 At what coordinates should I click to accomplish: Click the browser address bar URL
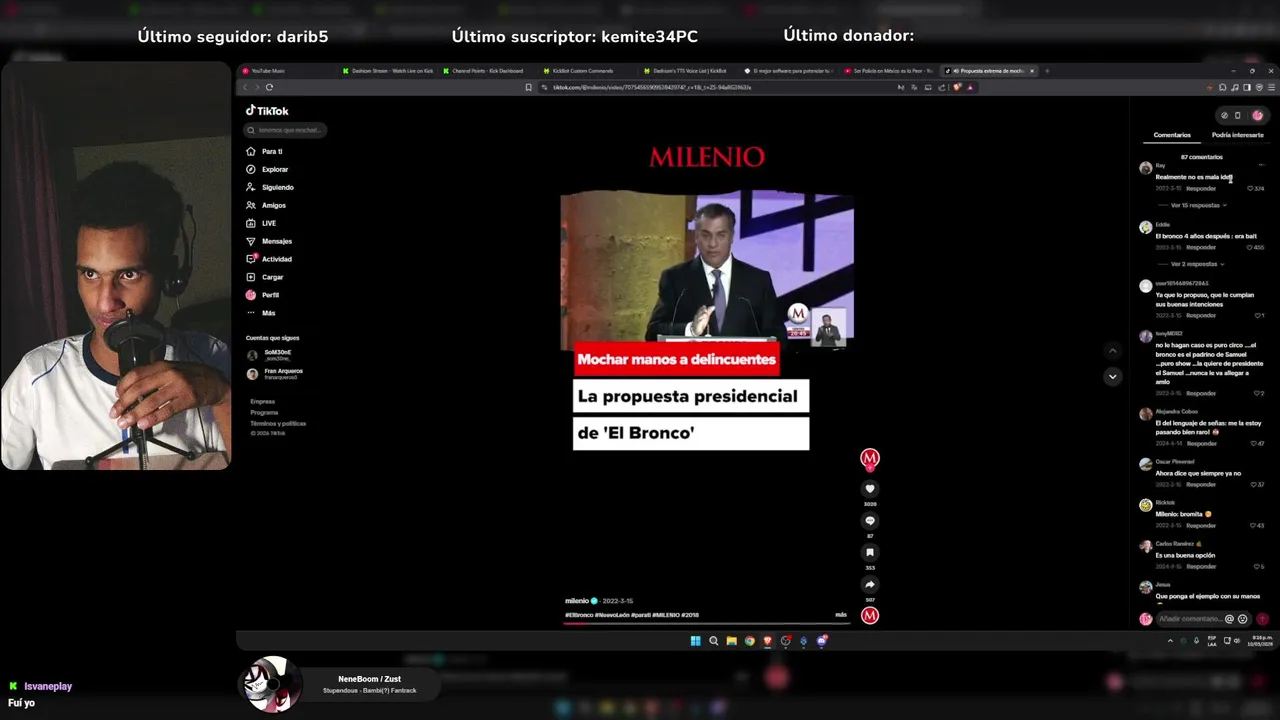click(652, 87)
